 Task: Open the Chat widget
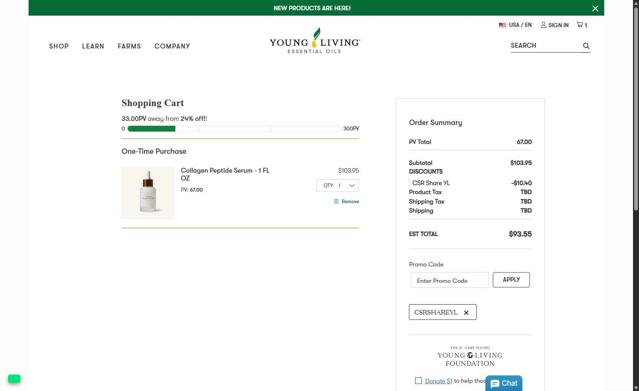(x=504, y=384)
